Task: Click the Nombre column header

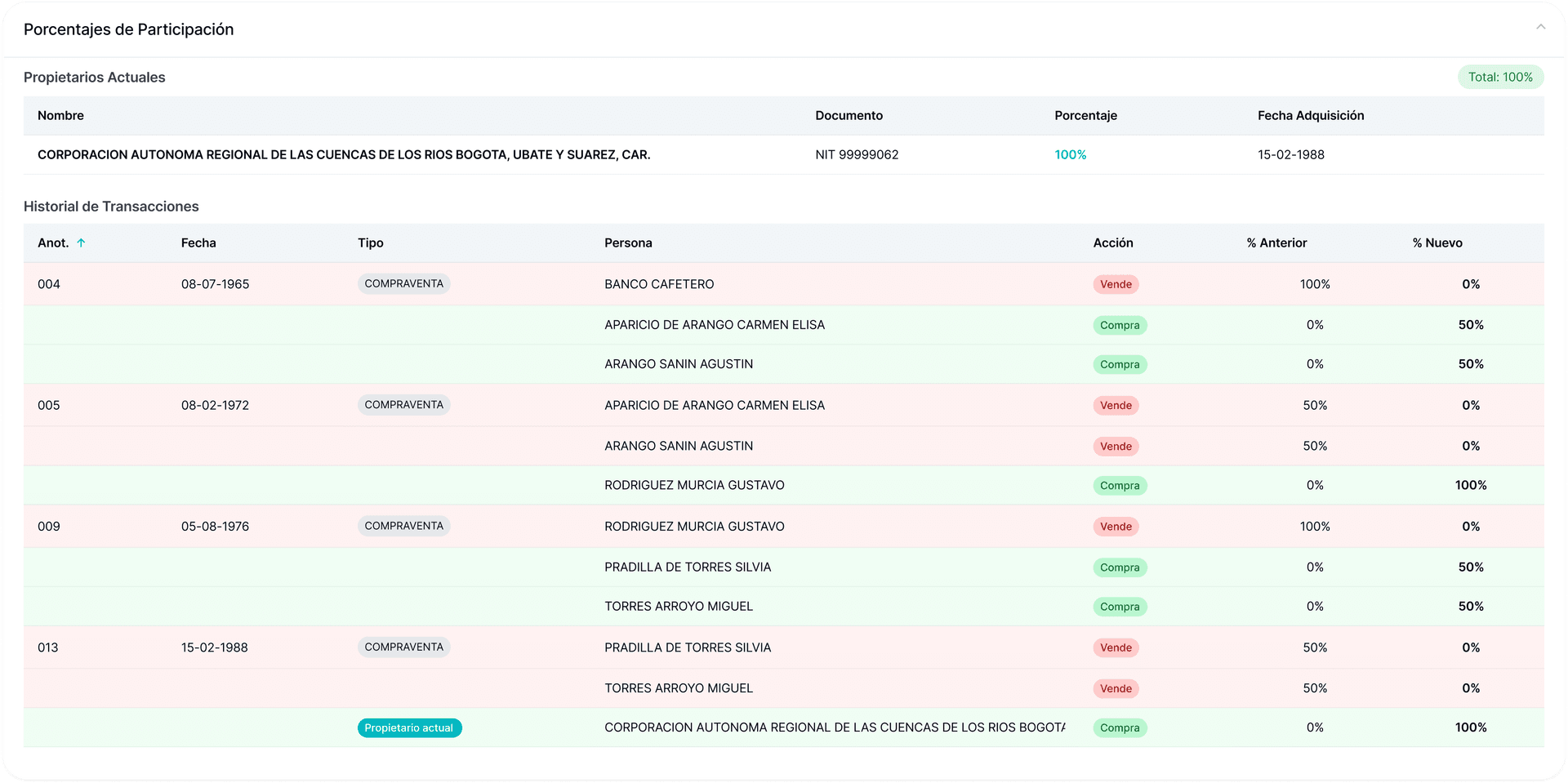Action: point(60,115)
